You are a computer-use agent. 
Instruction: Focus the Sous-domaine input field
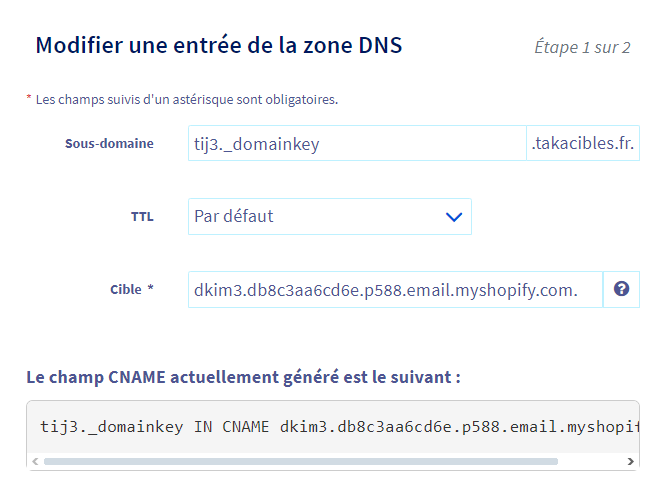point(356,144)
